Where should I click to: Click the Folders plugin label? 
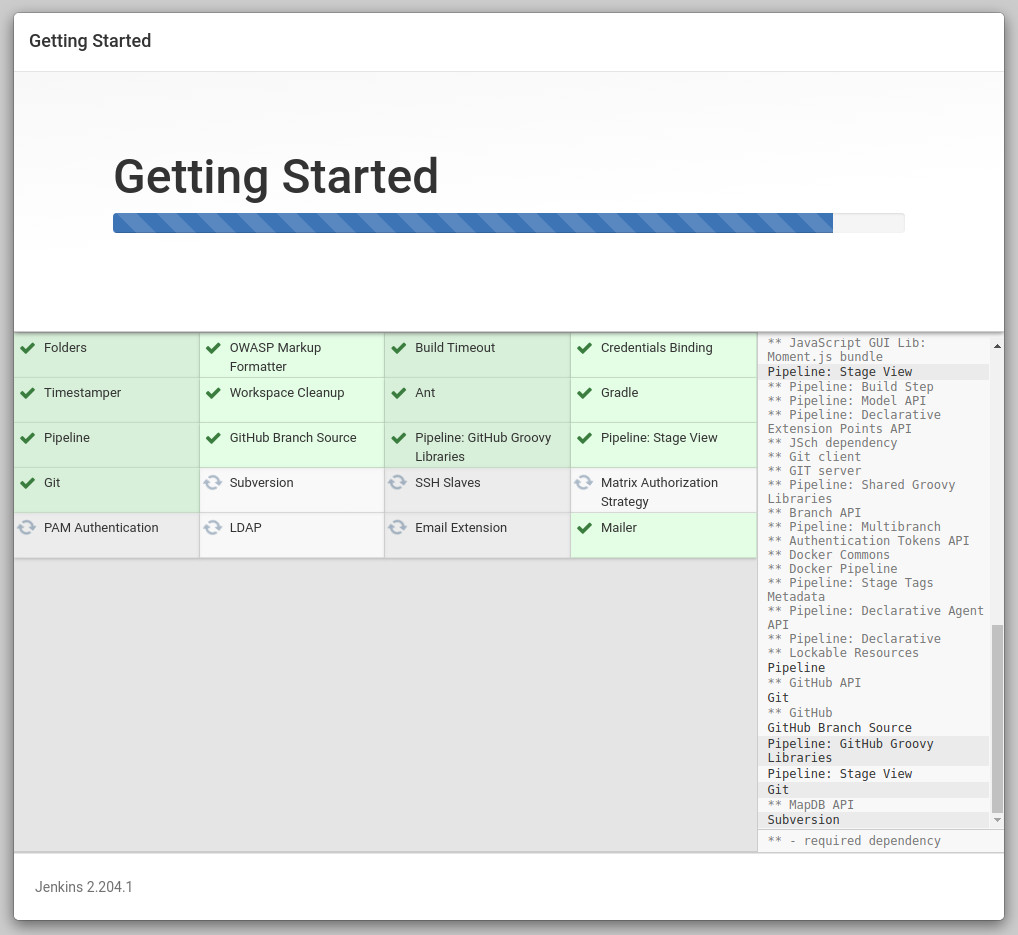coord(65,347)
